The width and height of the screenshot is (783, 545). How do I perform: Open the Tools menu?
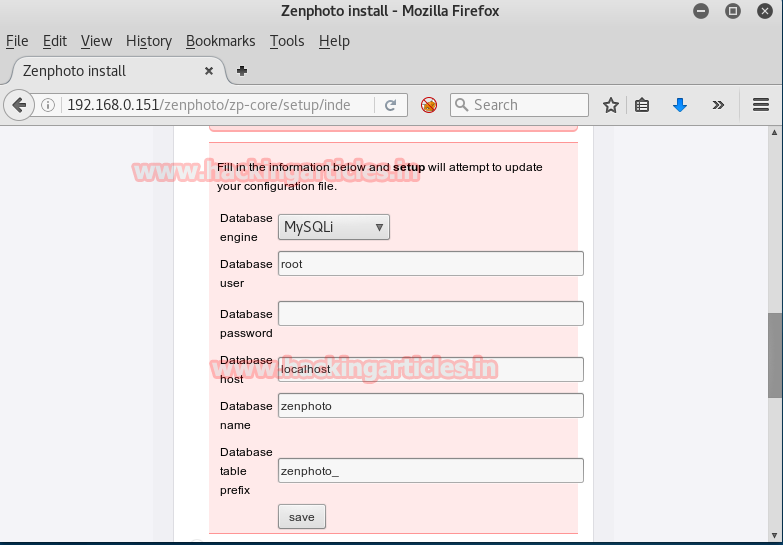point(287,41)
